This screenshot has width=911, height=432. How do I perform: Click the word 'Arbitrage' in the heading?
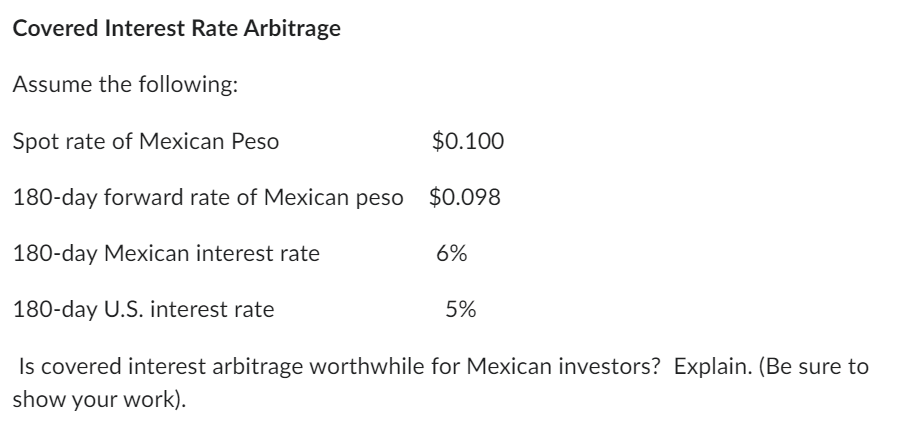(299, 29)
